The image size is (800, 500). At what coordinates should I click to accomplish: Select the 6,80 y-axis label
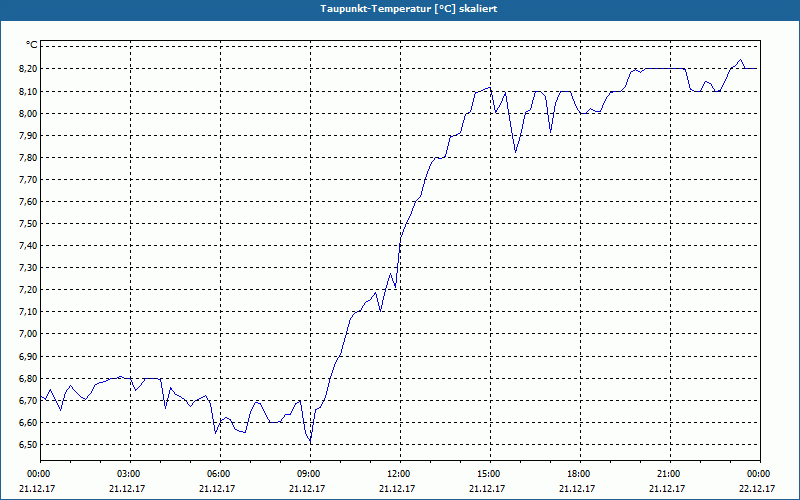28,379
